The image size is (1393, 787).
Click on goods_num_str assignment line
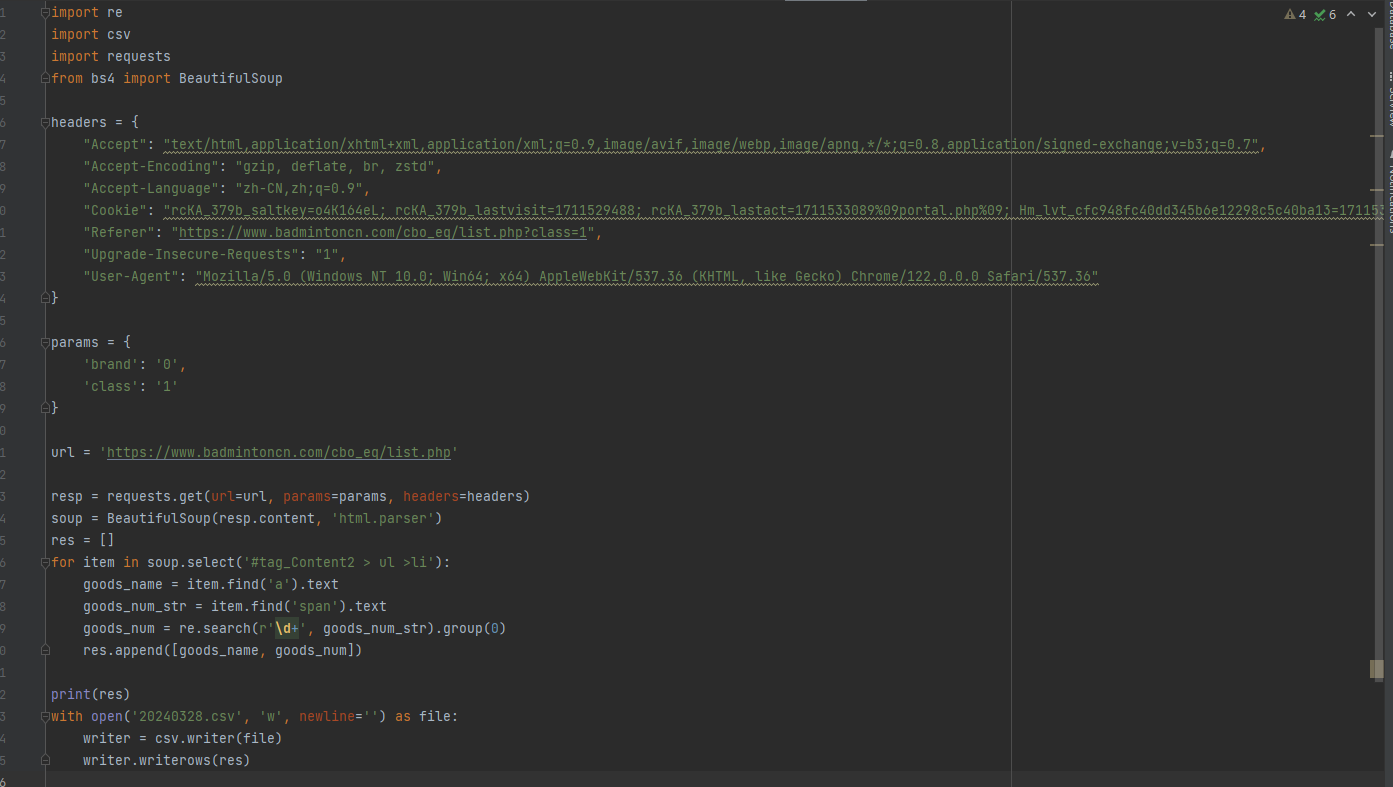(x=235, y=606)
